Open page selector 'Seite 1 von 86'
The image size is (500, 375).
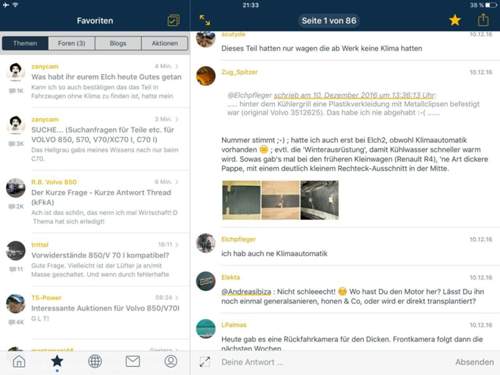tap(329, 21)
